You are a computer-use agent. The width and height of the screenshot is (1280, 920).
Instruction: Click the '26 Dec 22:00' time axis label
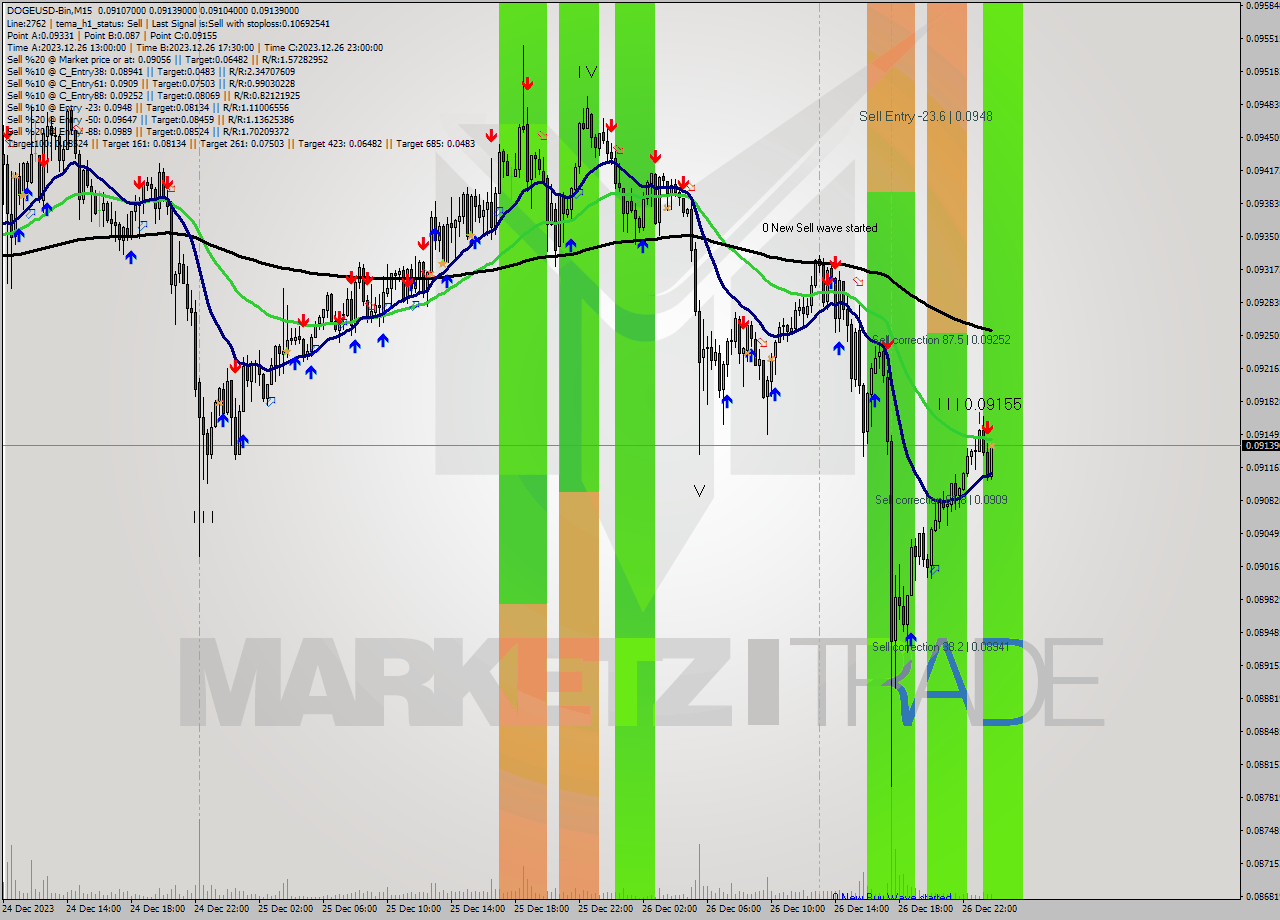[989, 909]
